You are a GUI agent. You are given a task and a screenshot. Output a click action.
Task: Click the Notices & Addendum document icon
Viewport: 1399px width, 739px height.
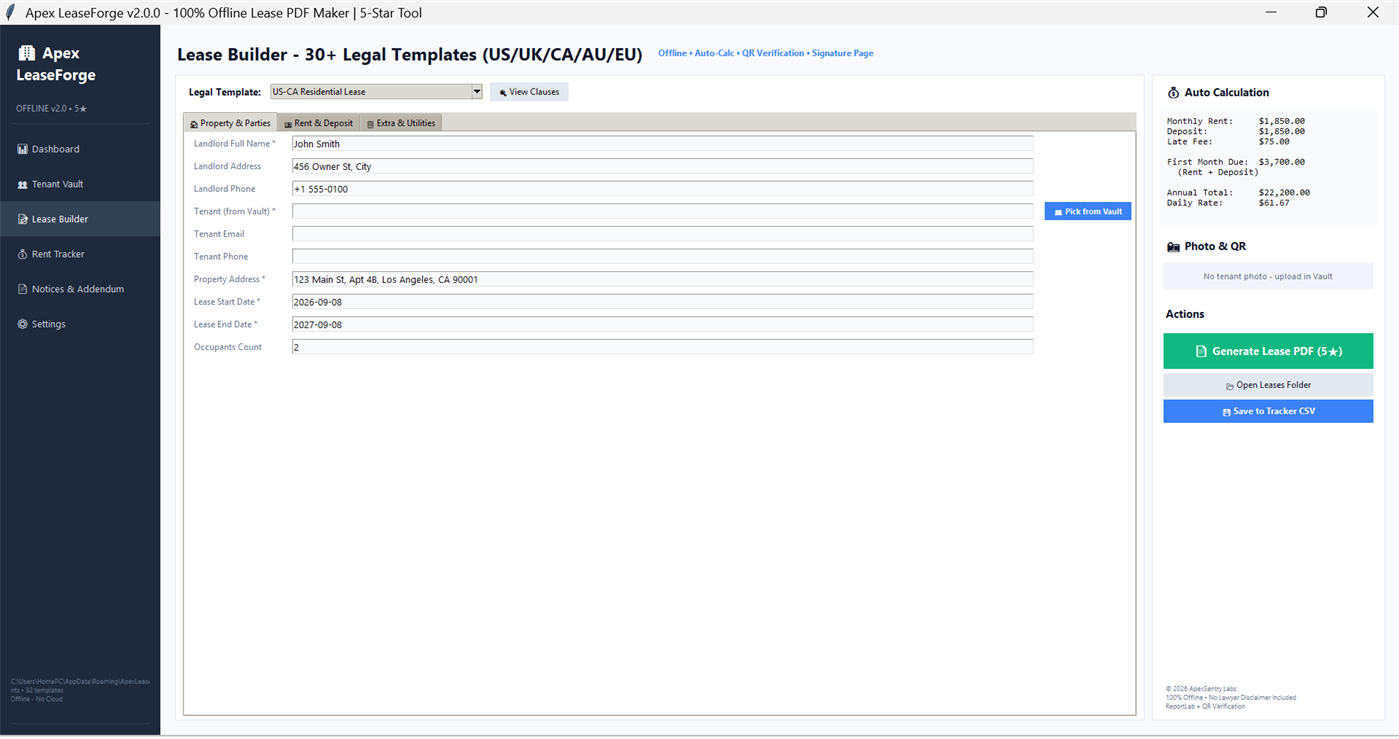22,289
